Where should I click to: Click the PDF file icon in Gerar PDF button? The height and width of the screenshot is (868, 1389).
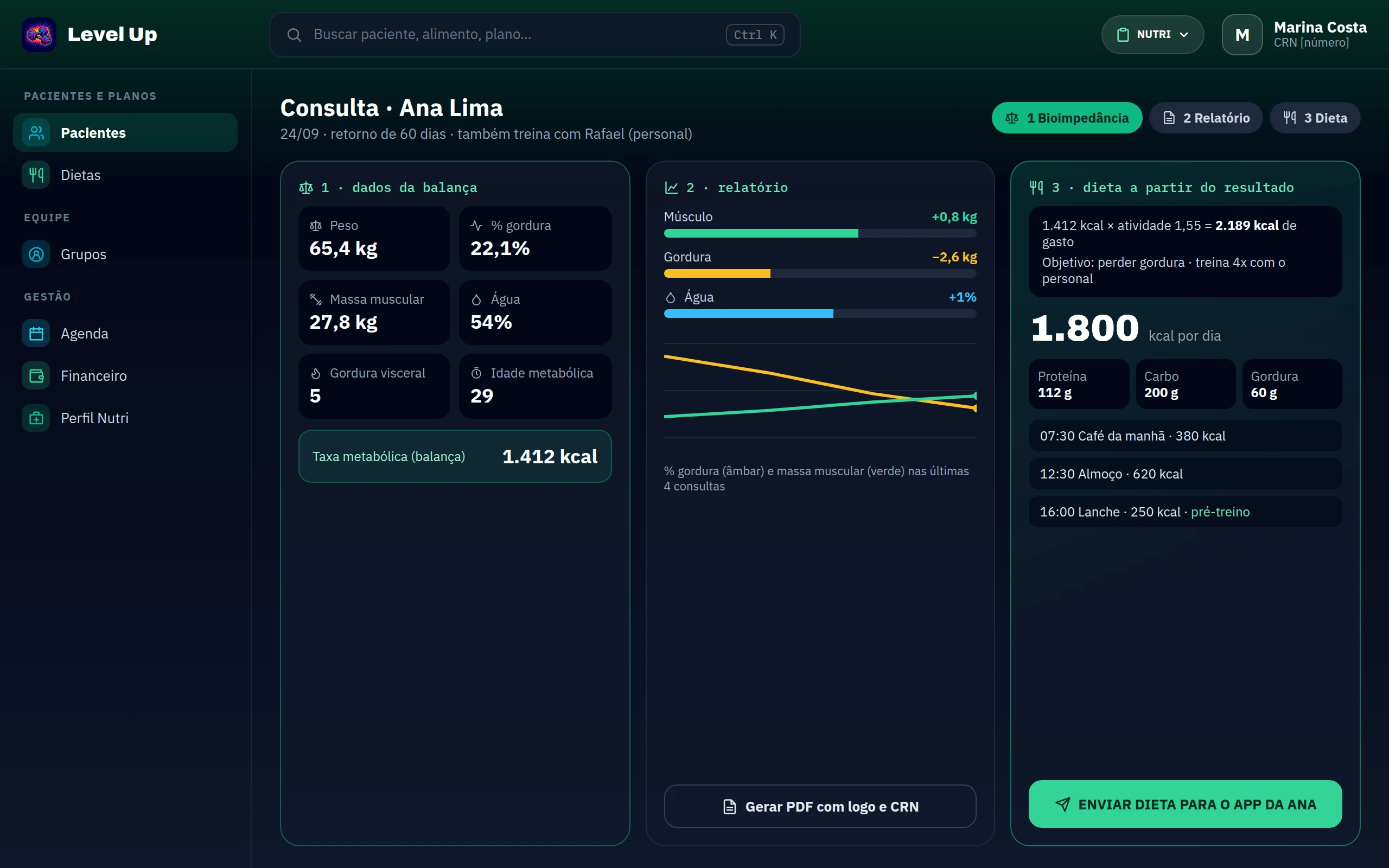pyautogui.click(x=729, y=807)
